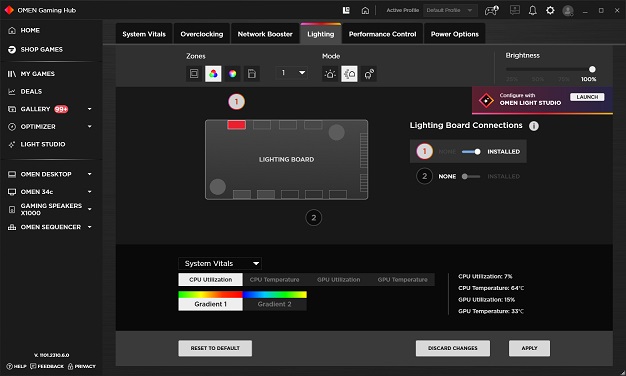Click the home icon in the title bar
626x376 pixels.
pyautogui.click(x=365, y=10)
